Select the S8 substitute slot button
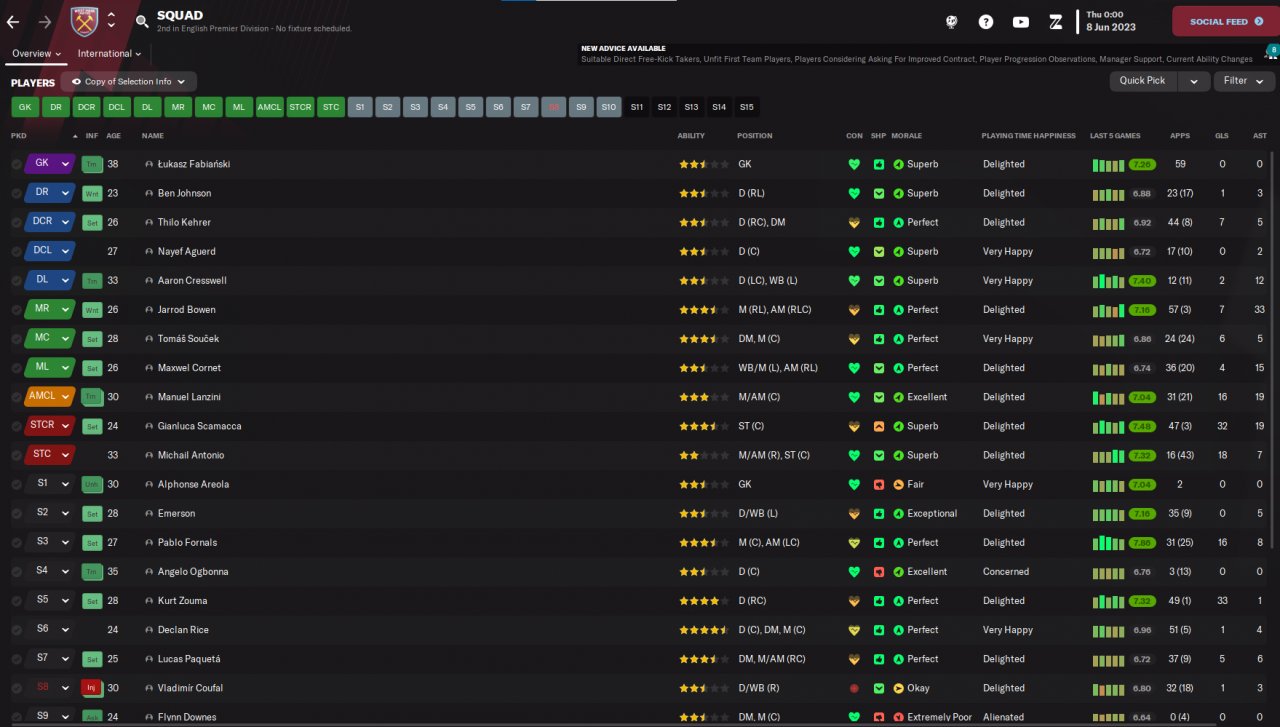Viewport: 1280px width, 727px height. [x=553, y=107]
